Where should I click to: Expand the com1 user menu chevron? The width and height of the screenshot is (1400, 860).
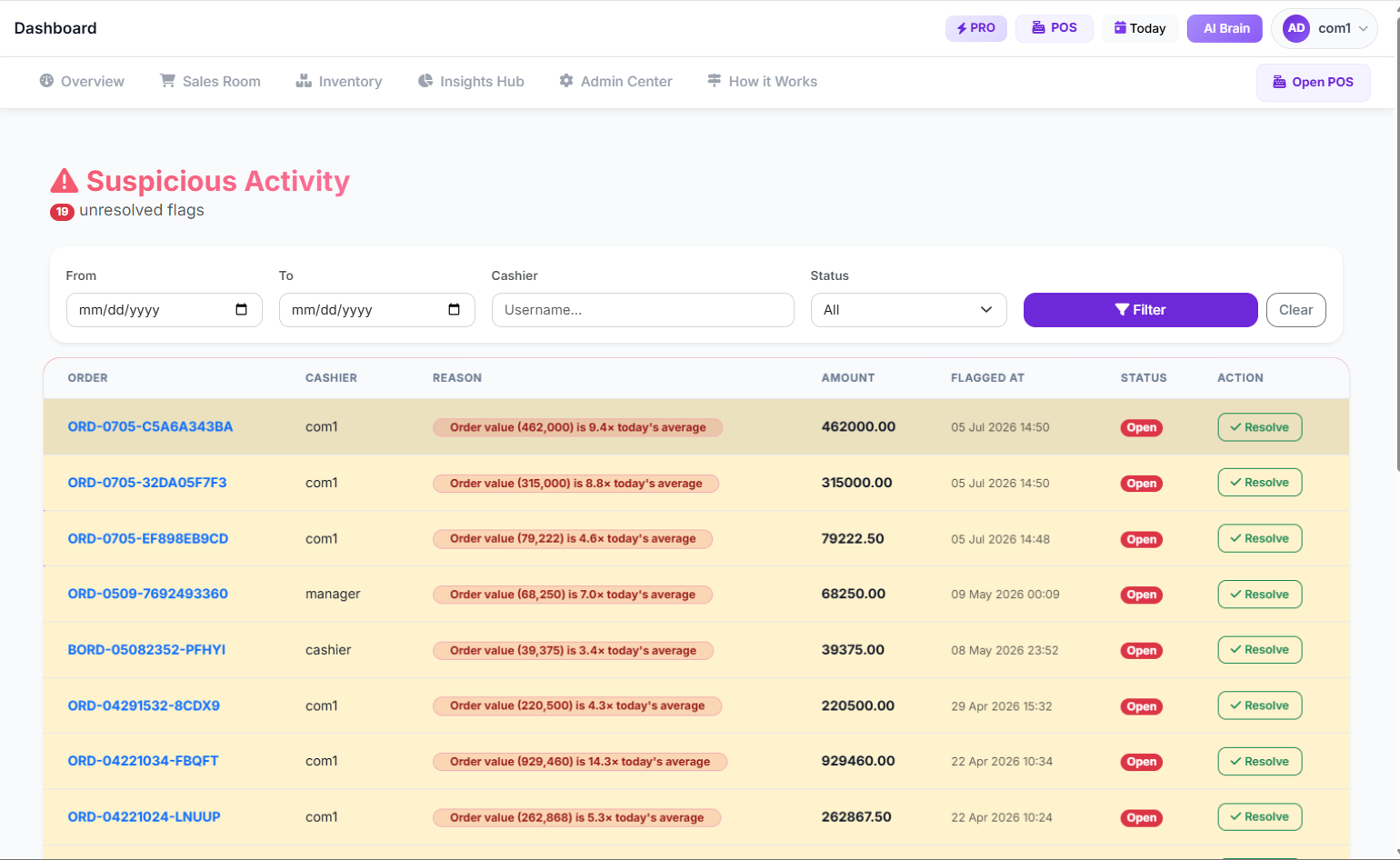coord(1363,29)
